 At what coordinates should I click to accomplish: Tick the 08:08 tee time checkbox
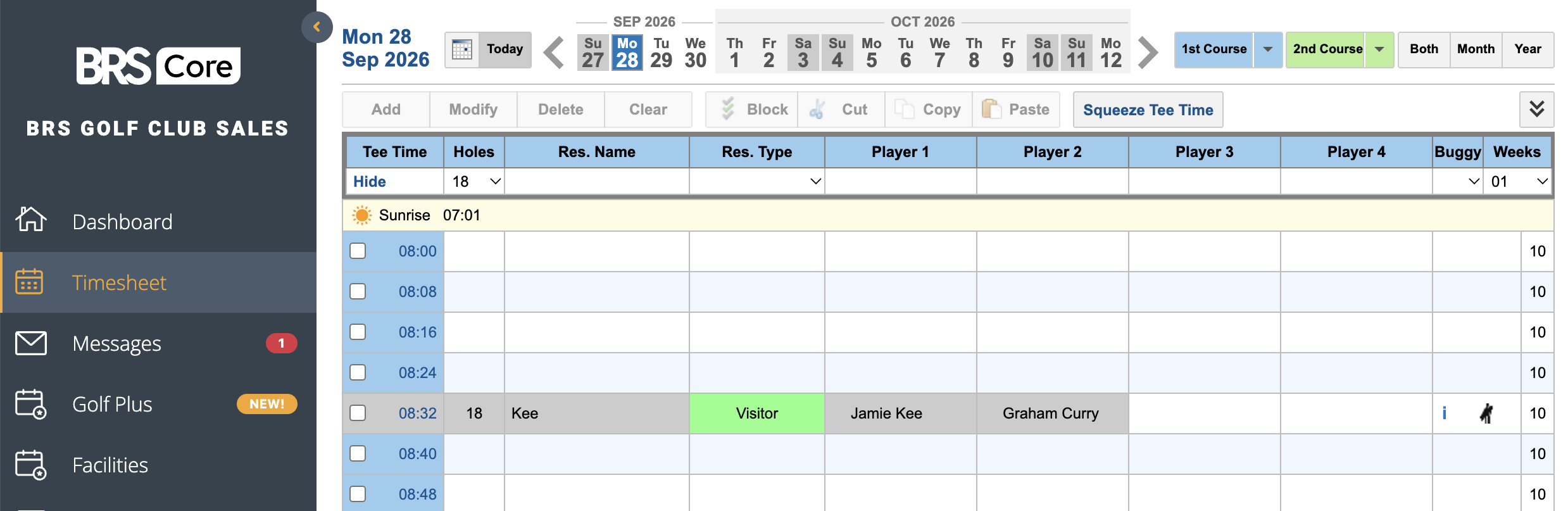pyautogui.click(x=358, y=291)
